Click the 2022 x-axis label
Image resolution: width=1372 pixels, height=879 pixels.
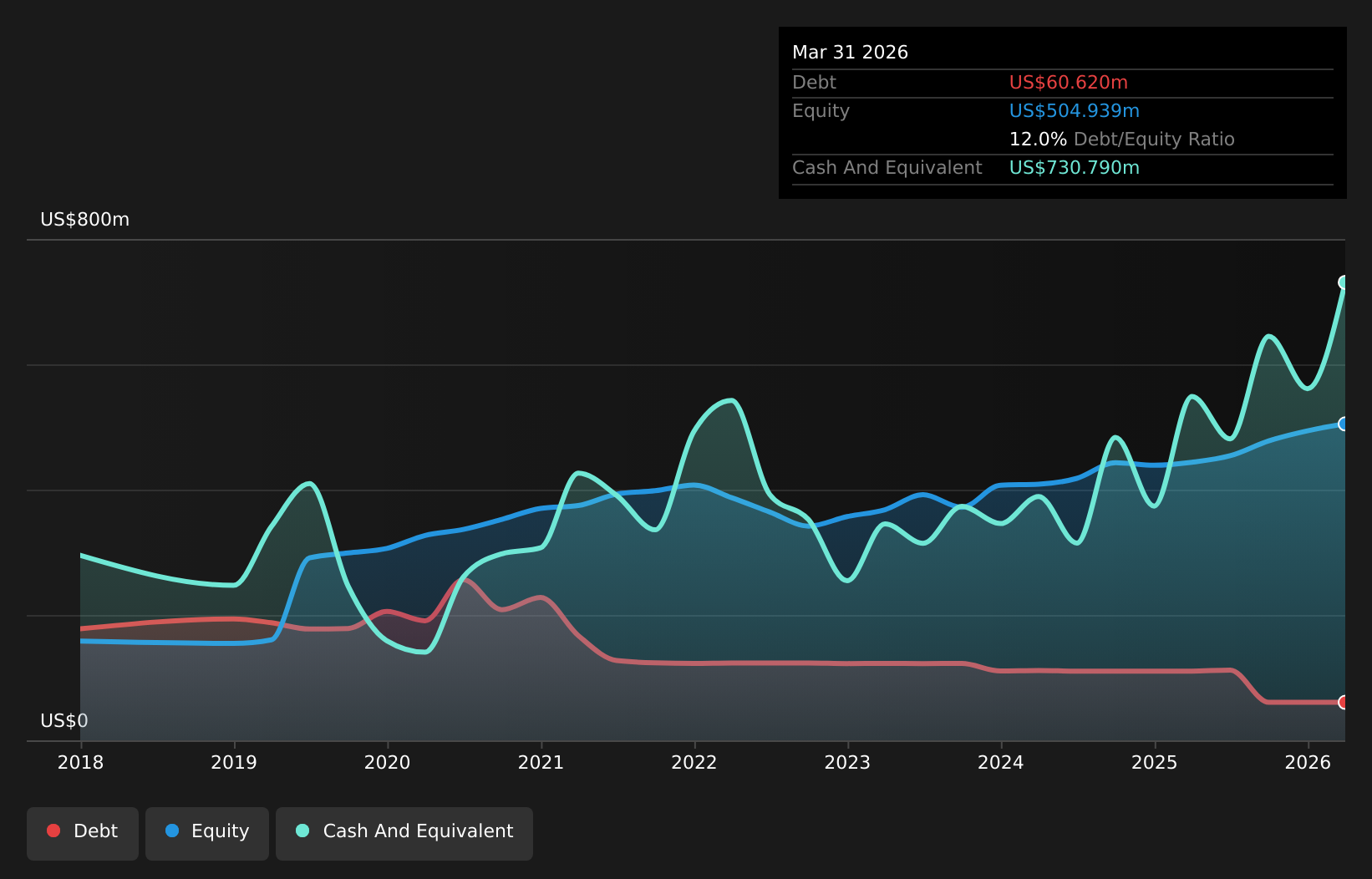[x=694, y=762]
